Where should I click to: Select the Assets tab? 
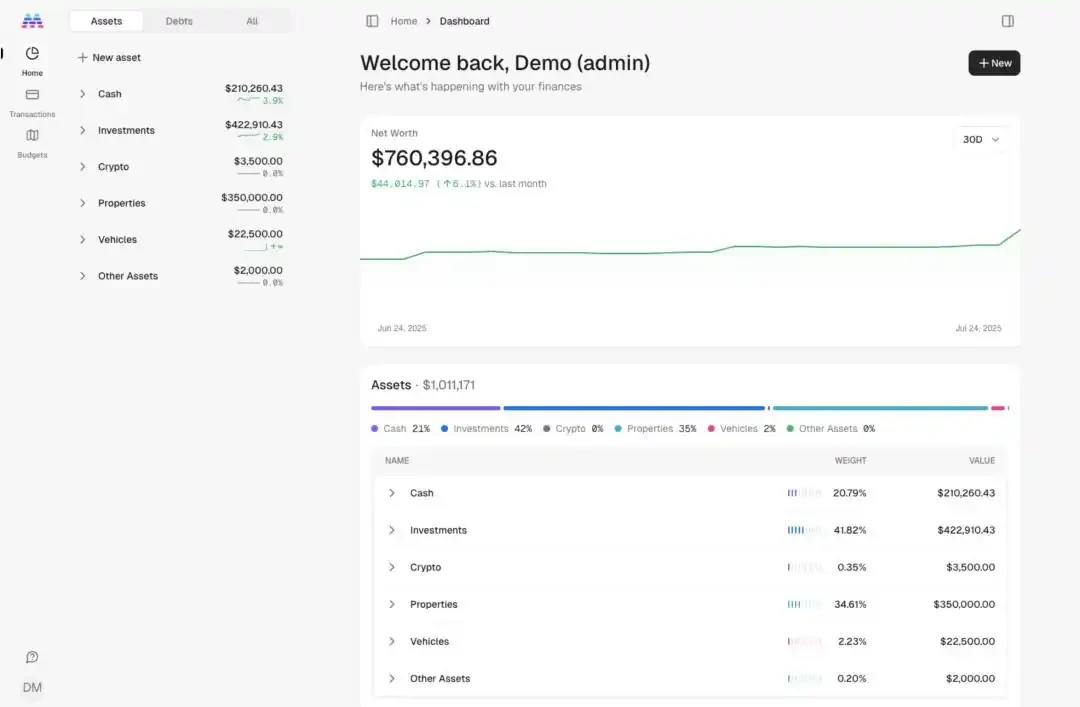[x=106, y=21]
